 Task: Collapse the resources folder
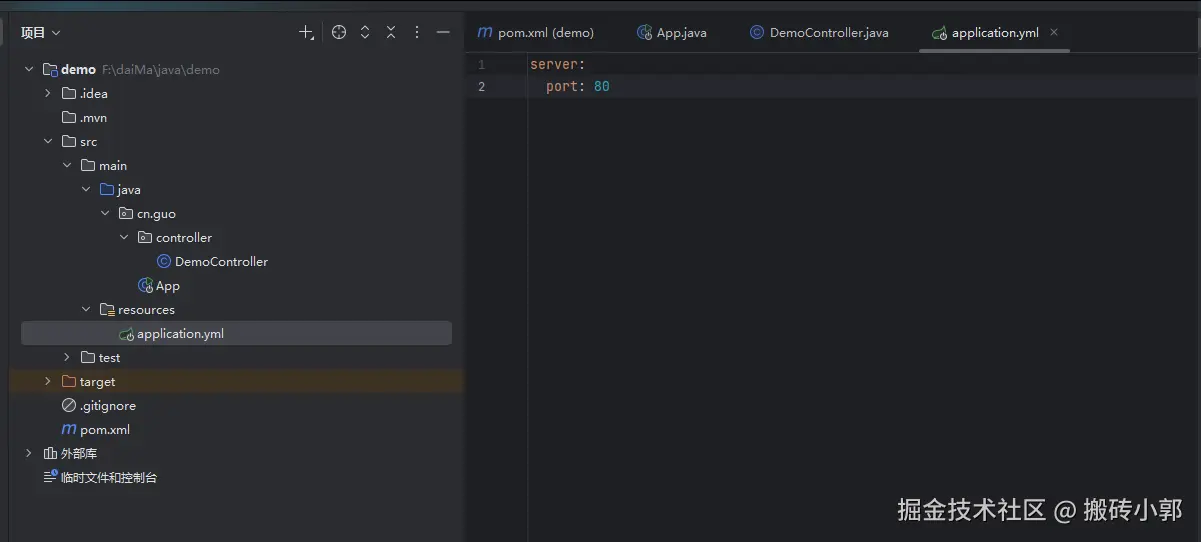[86, 310]
